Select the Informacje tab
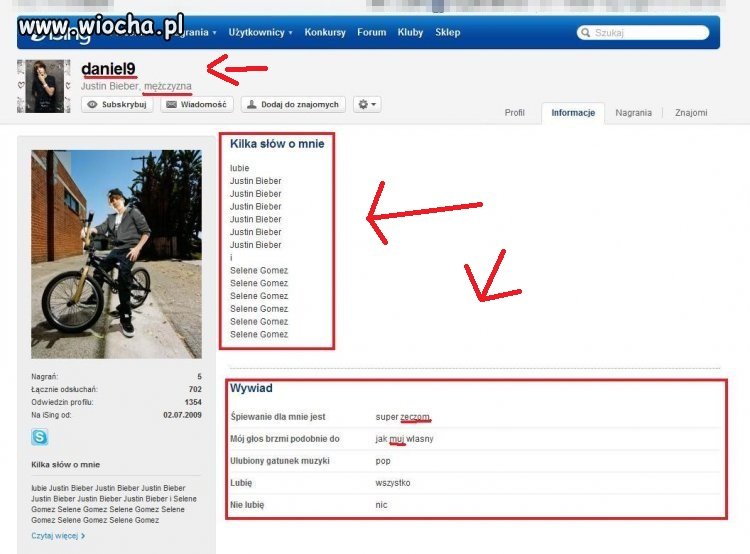The image size is (750, 554). 573,113
